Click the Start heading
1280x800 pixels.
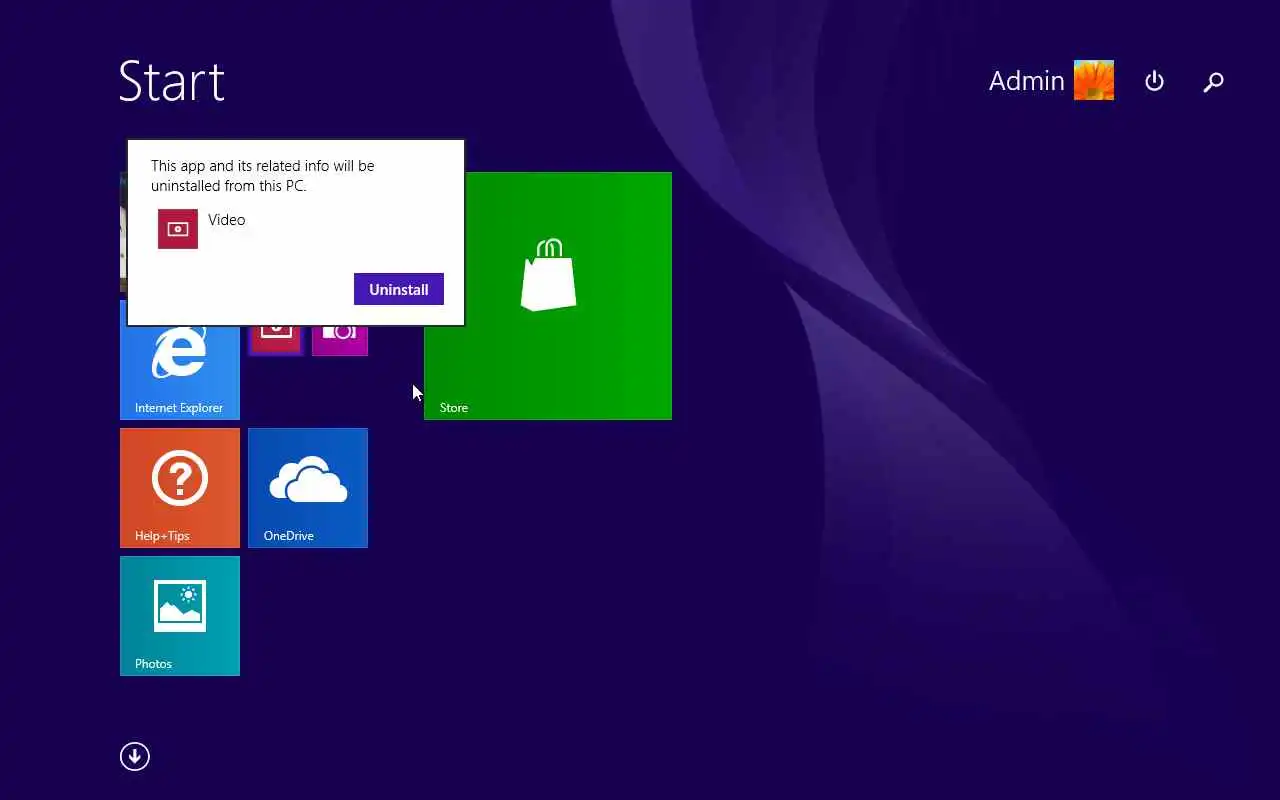pos(172,81)
